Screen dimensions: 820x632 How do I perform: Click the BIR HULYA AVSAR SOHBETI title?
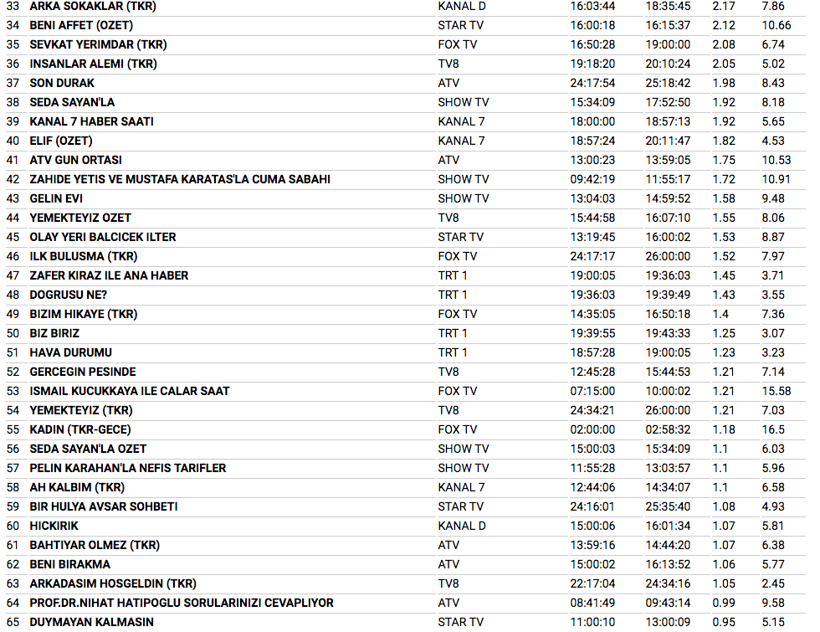pyautogui.click(x=103, y=507)
